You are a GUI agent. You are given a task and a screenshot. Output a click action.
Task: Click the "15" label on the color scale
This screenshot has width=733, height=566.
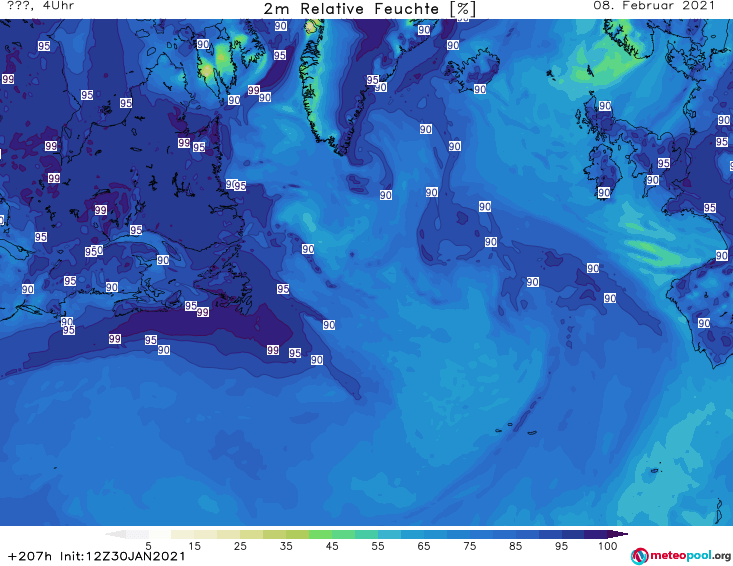tap(194, 546)
